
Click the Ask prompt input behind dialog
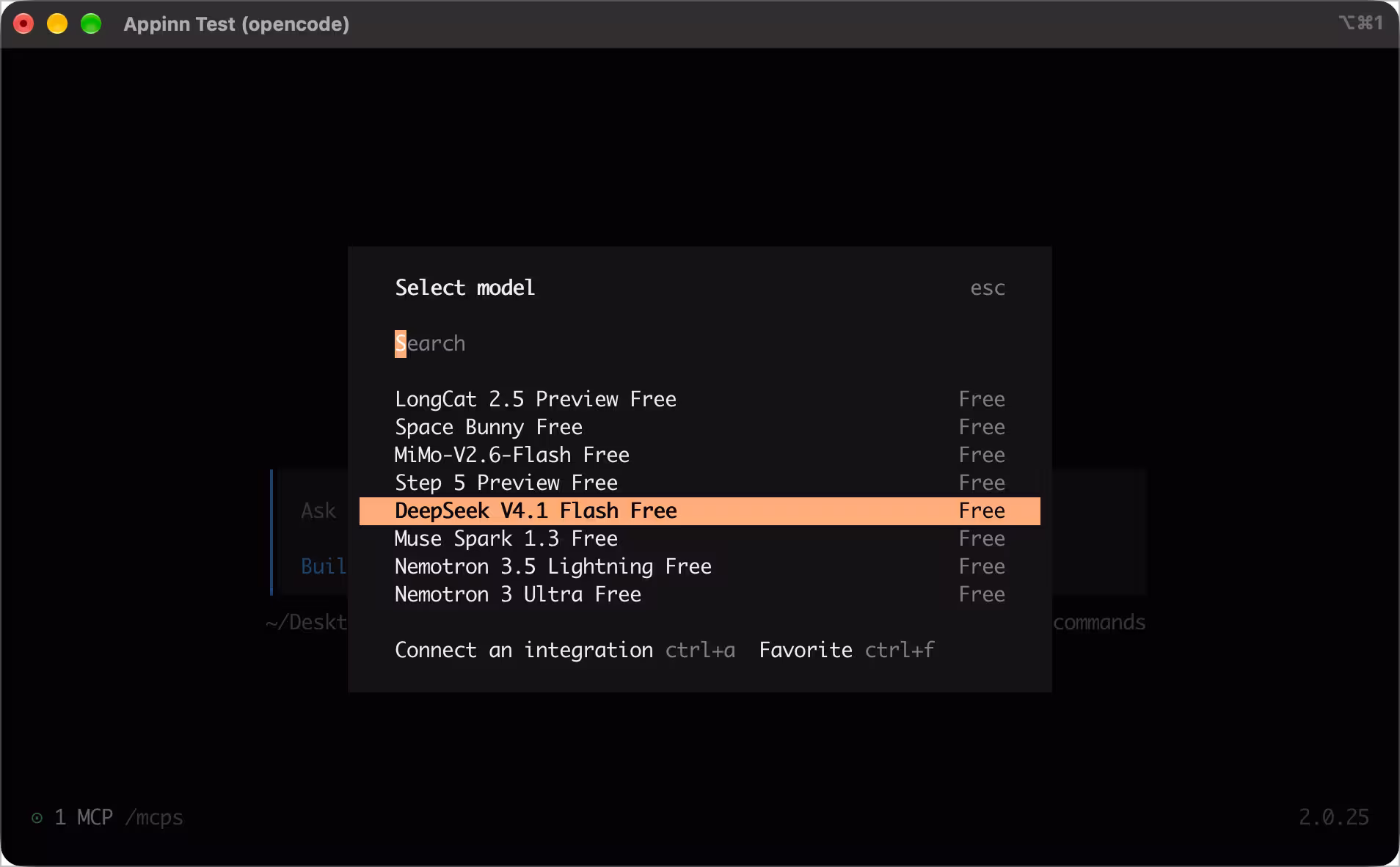[318, 511]
